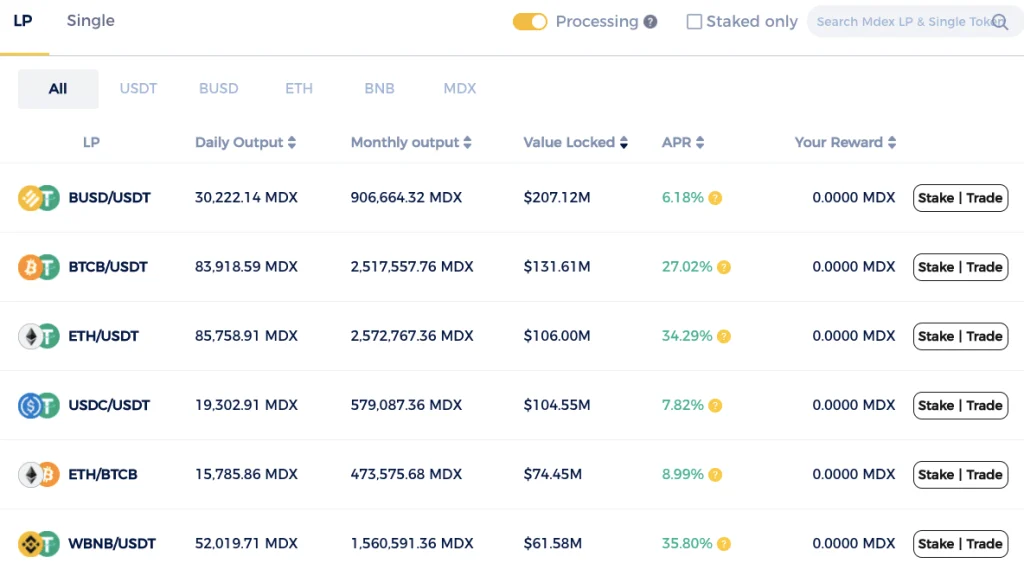Click the 35.80% APR value
Image resolution: width=1024 pixels, height=576 pixels.
point(687,544)
